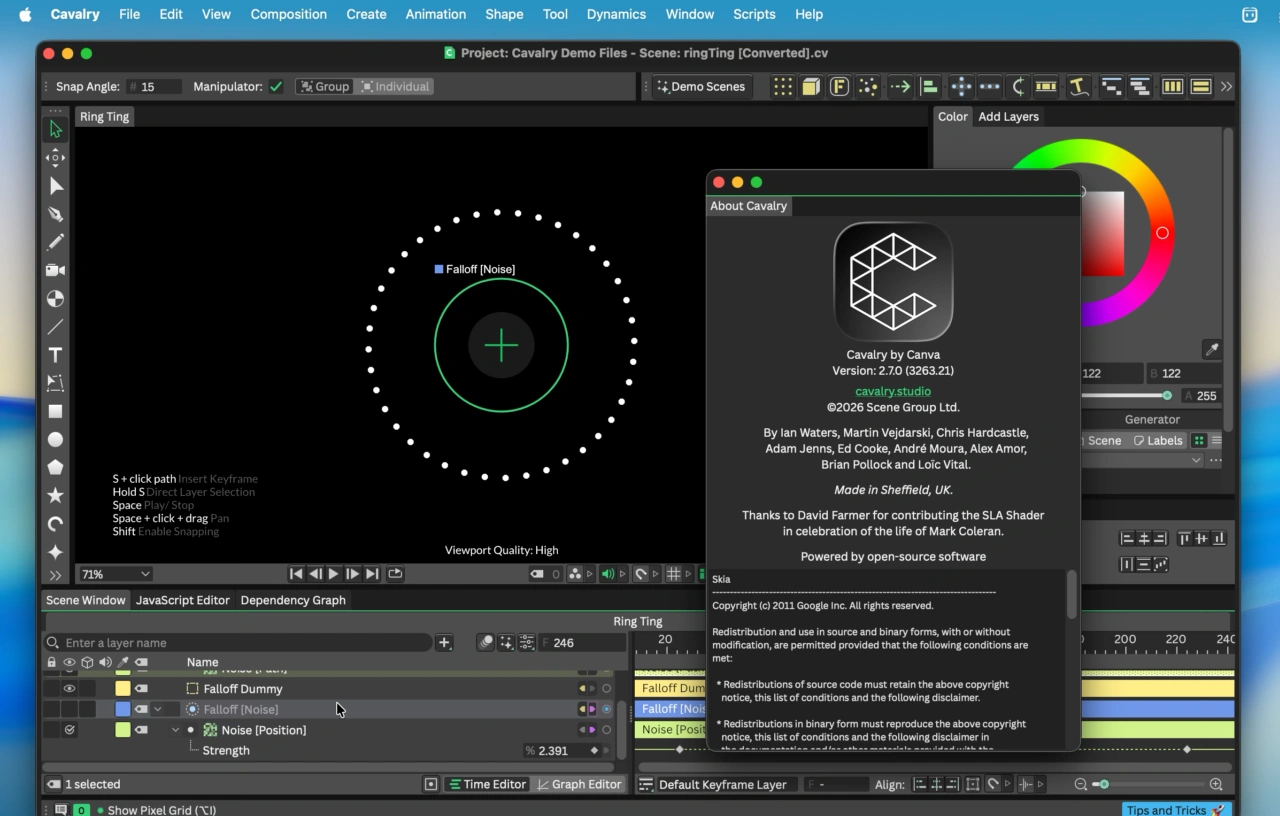This screenshot has height=816, width=1280.
Task: Collapse the Noise [Position] layer attributes
Action: (176, 730)
